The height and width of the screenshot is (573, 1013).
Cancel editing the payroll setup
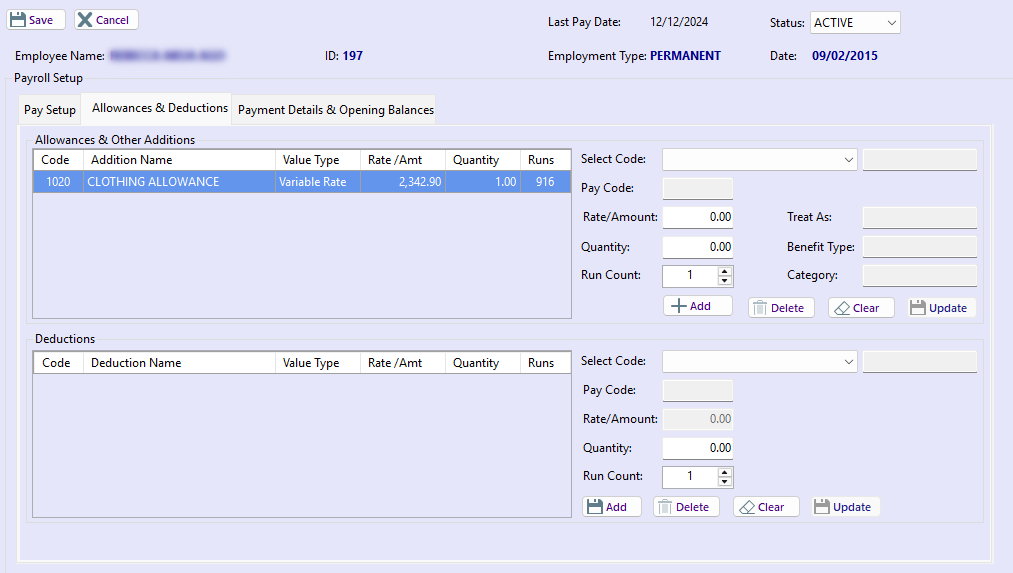(106, 20)
